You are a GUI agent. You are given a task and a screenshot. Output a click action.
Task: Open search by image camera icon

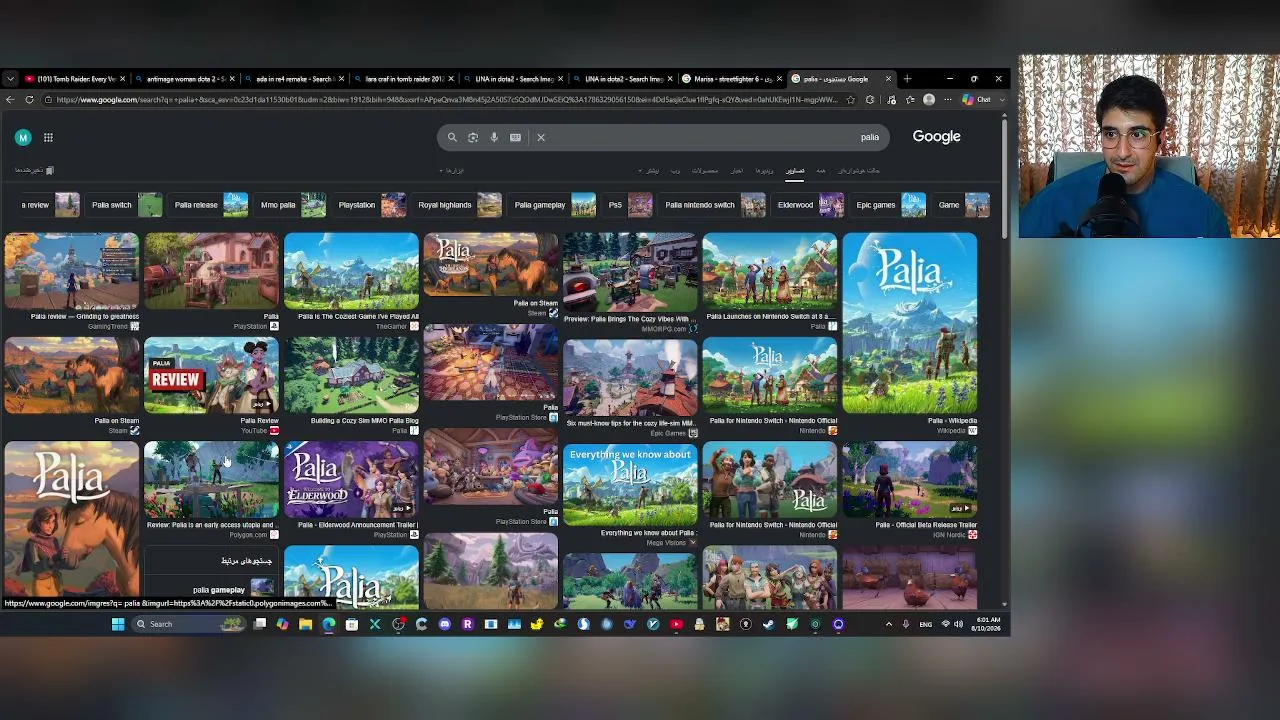(x=473, y=137)
